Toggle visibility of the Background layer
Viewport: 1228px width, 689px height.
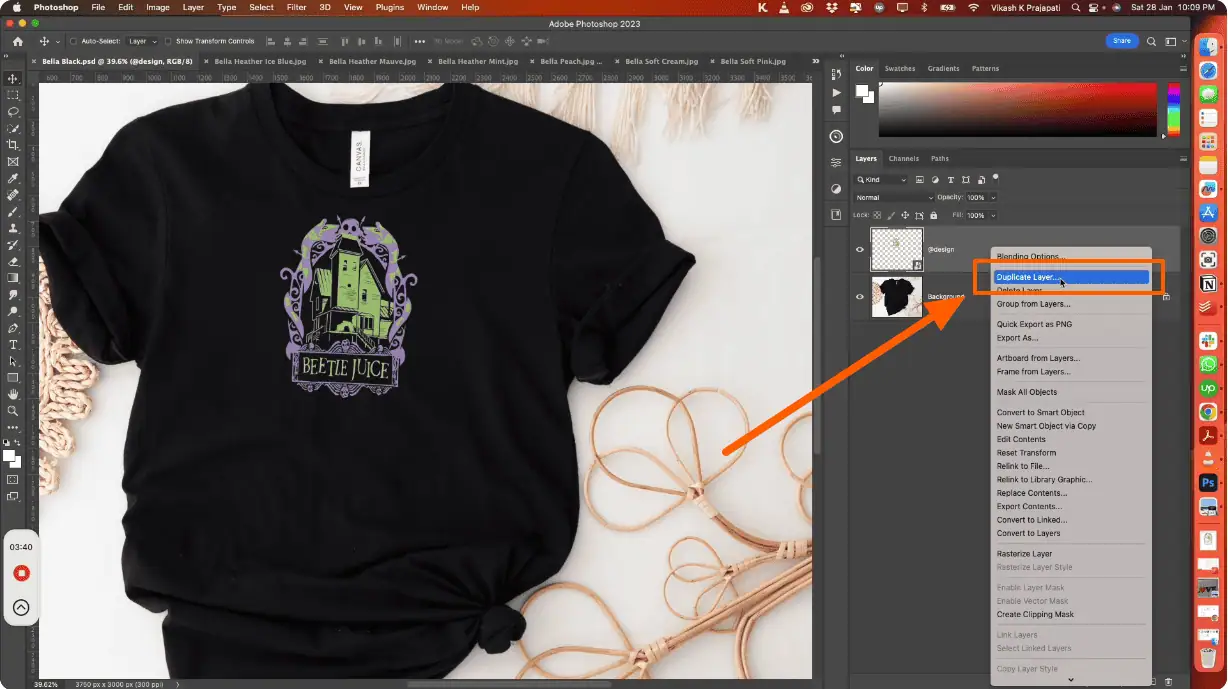(x=859, y=297)
